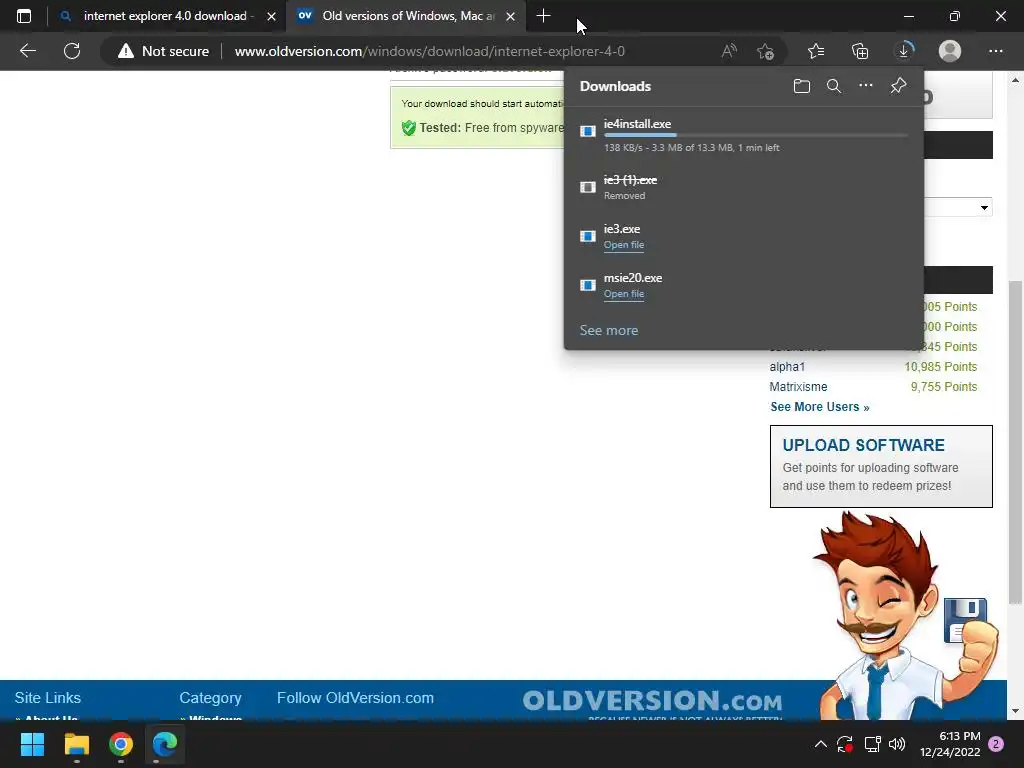Open the Collections icon
Image resolution: width=1024 pixels, height=768 pixels.
(860, 51)
